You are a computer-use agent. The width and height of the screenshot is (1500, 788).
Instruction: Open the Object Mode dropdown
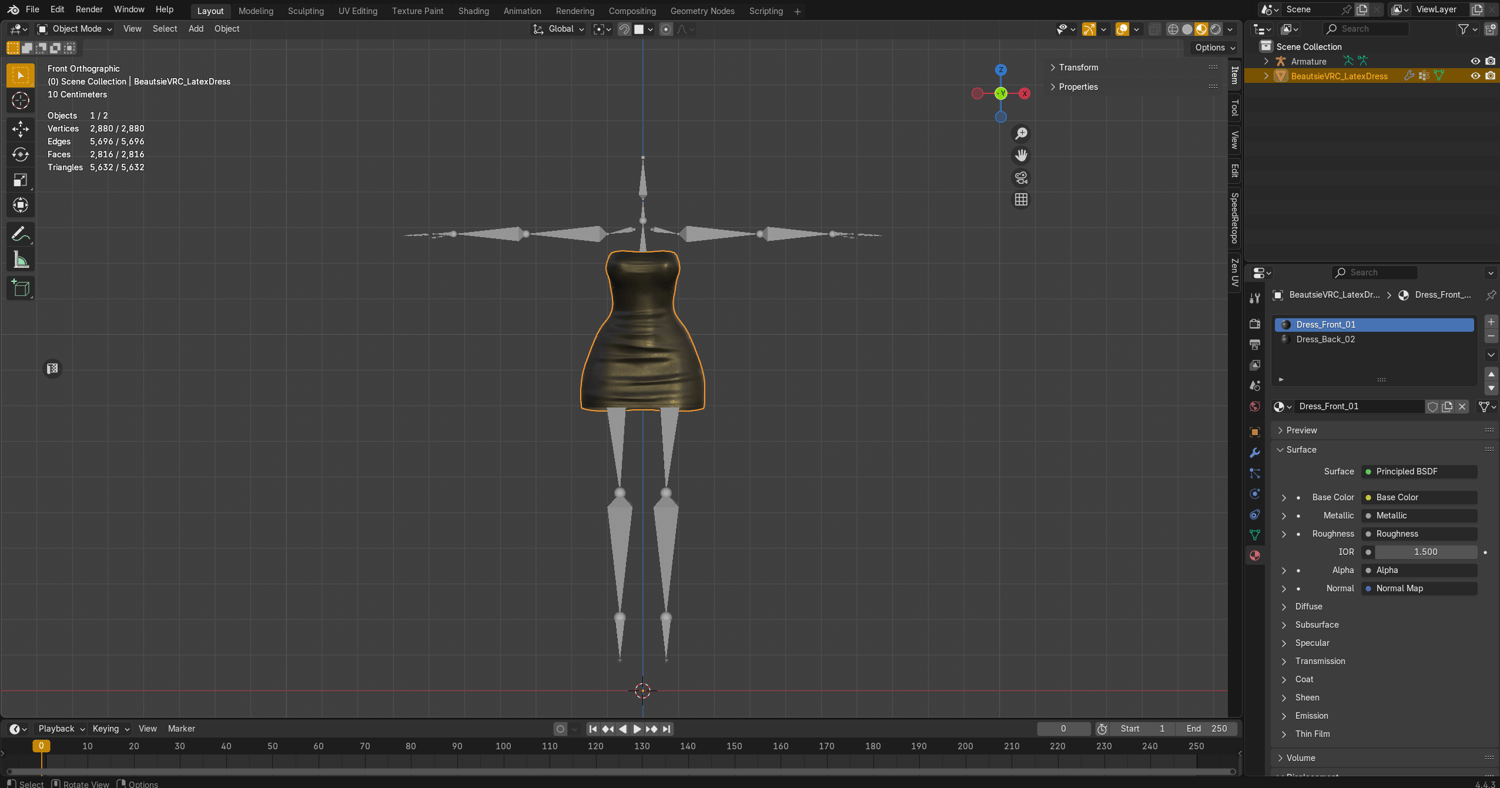tap(75, 29)
